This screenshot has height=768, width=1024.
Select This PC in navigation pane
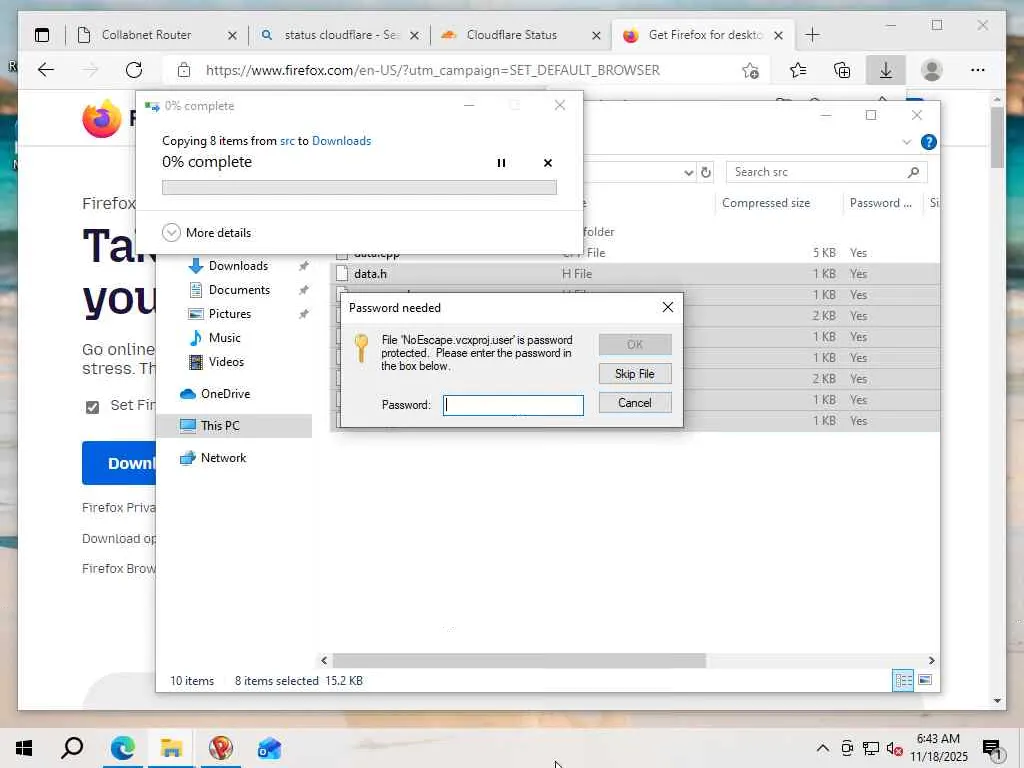220,426
